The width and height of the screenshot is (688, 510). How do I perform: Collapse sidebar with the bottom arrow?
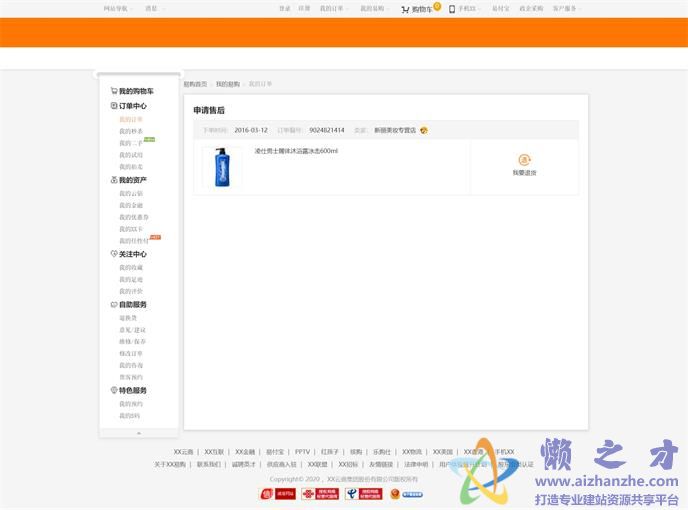click(139, 433)
